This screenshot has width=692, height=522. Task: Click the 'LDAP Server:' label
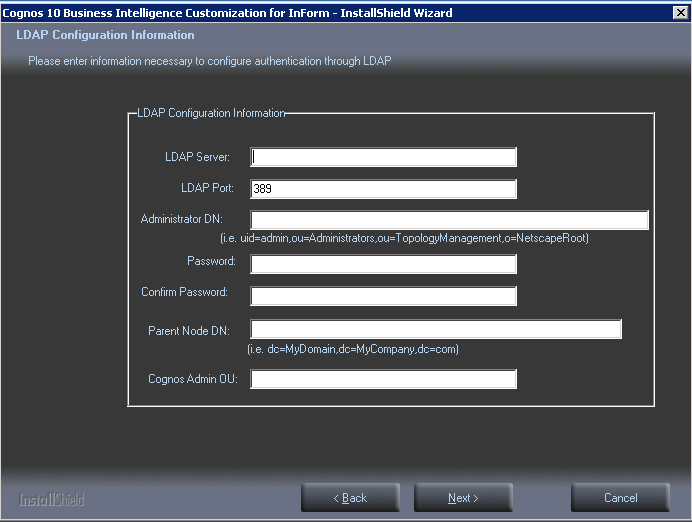coord(197,157)
